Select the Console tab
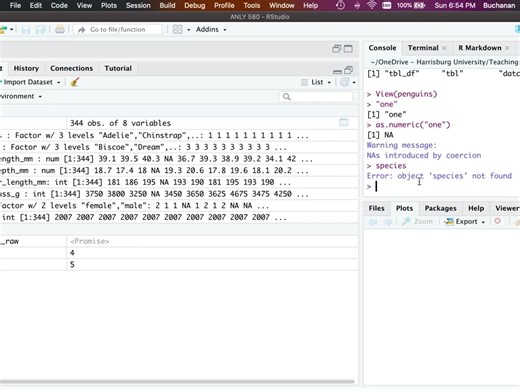Screen dimensions: 520x390 382,48
